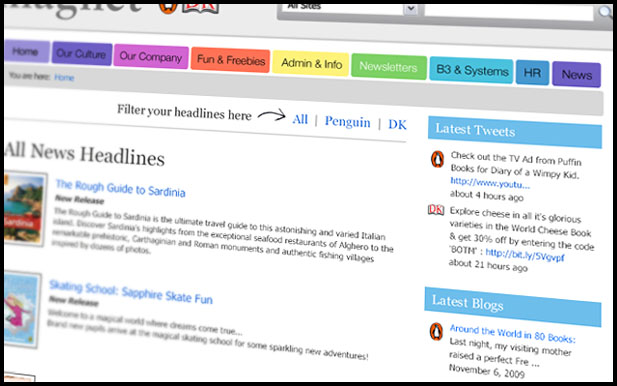Open the Admin & Info tab
This screenshot has width=617, height=386.
click(311, 63)
